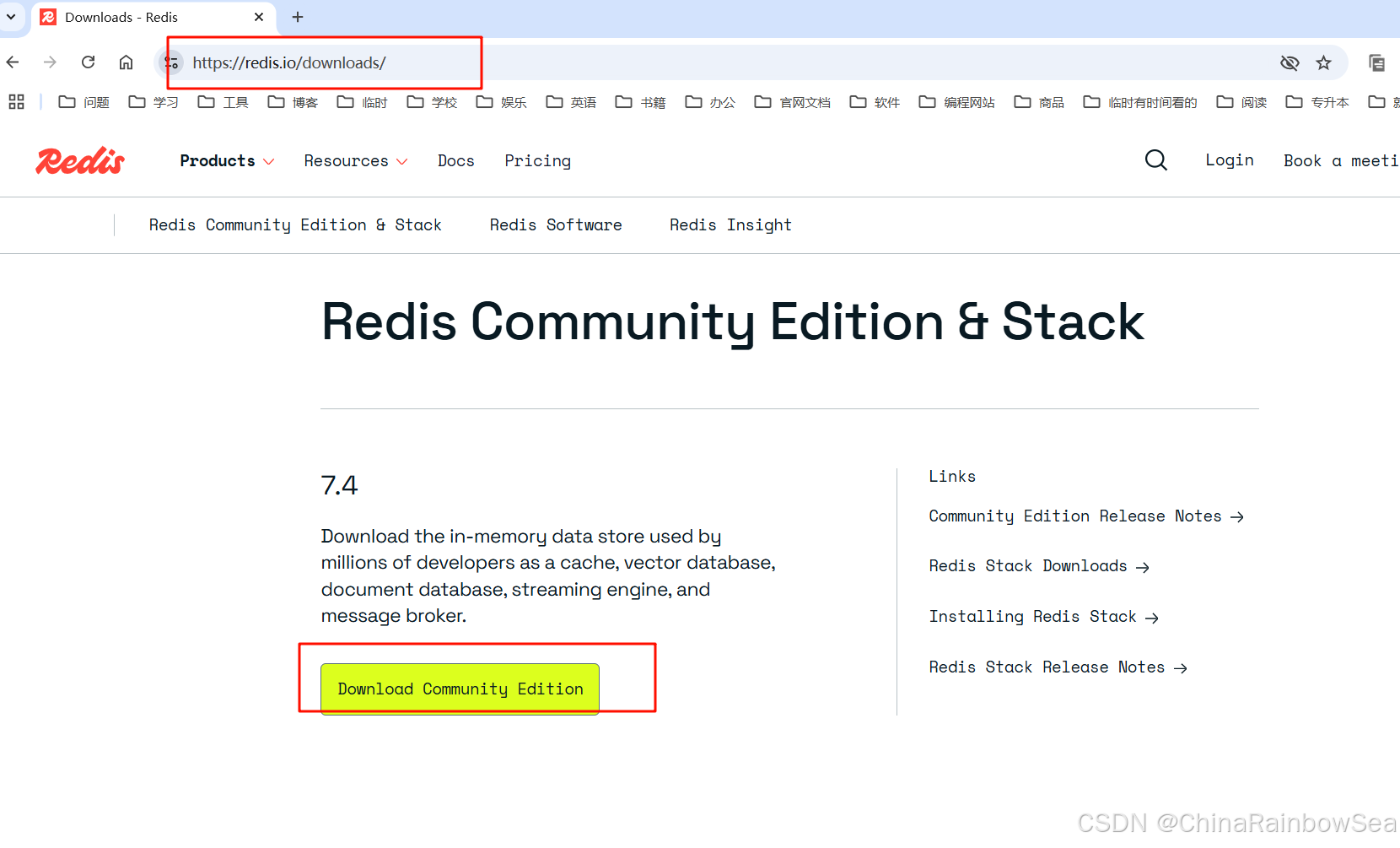Click Book a meeting button
The image size is (1400, 848).
pyautogui.click(x=1341, y=160)
